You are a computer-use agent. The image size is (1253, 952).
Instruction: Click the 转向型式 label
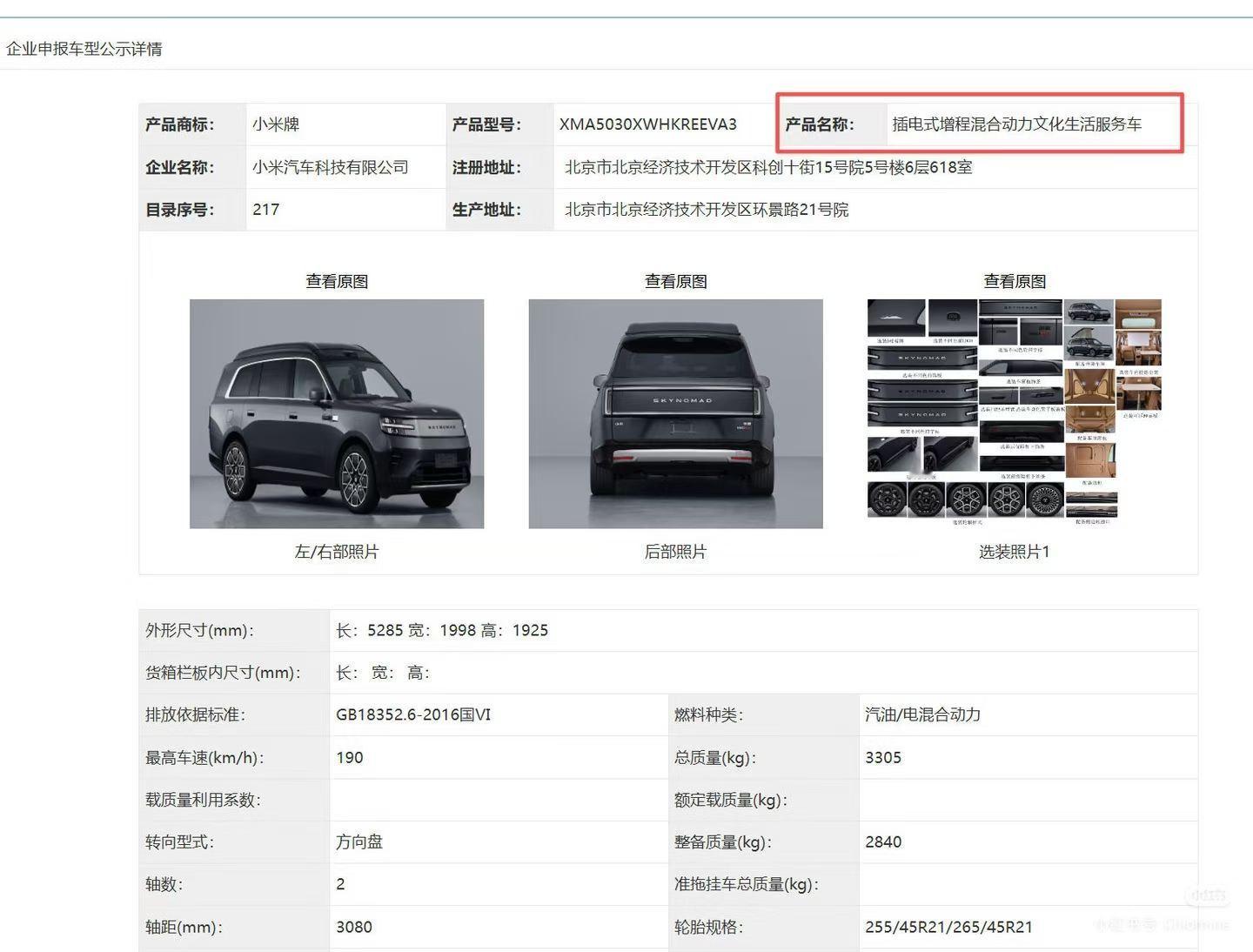coord(179,841)
